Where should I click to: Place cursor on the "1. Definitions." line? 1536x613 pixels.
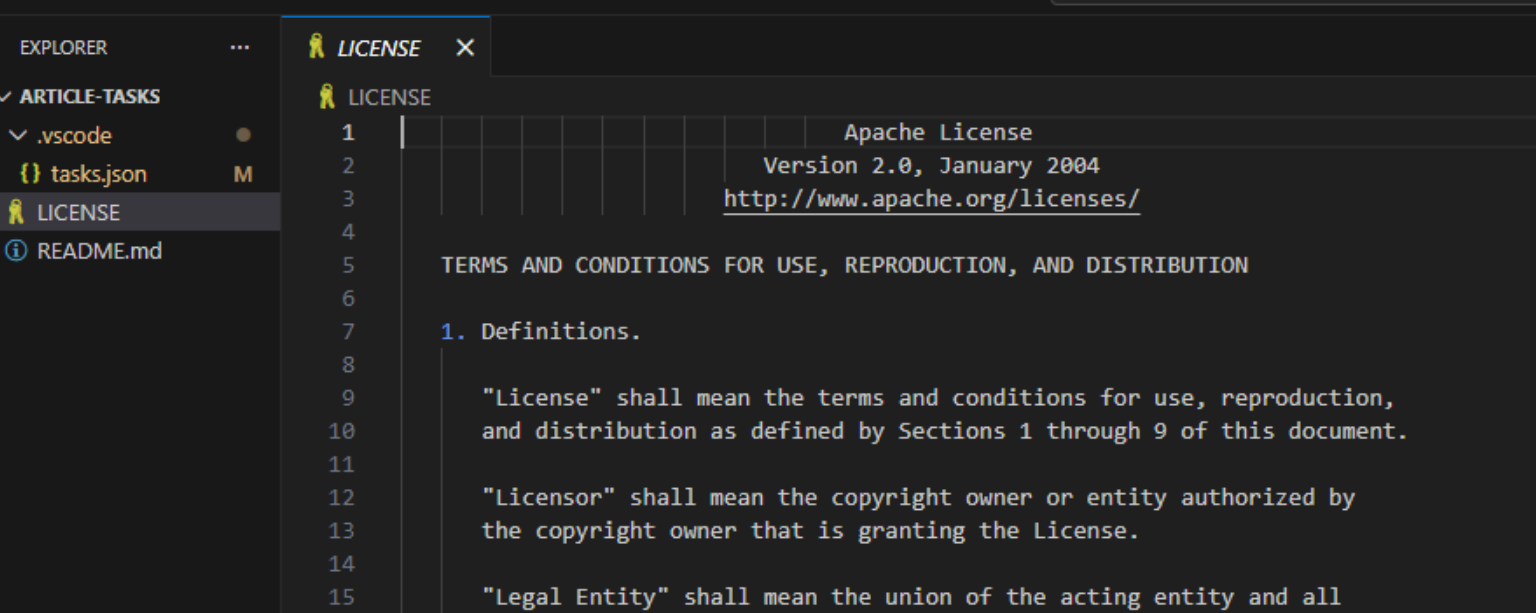click(560, 331)
